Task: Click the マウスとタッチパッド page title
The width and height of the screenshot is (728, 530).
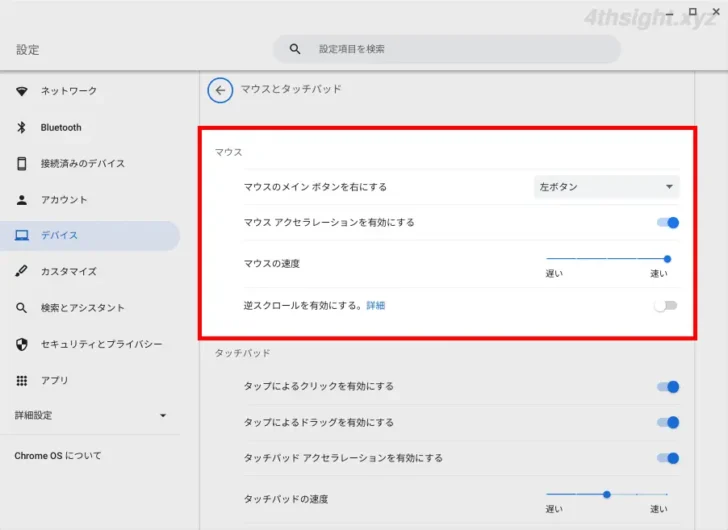Action: click(x=291, y=89)
